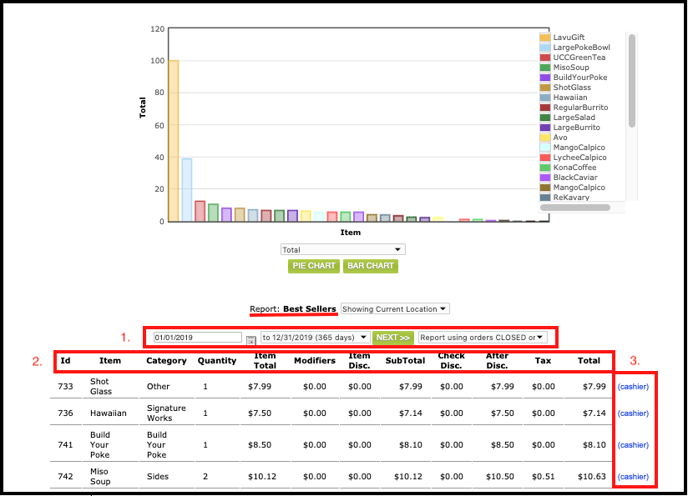This screenshot has height=496, width=688.
Task: Select Id cell 741
Action: [65, 445]
